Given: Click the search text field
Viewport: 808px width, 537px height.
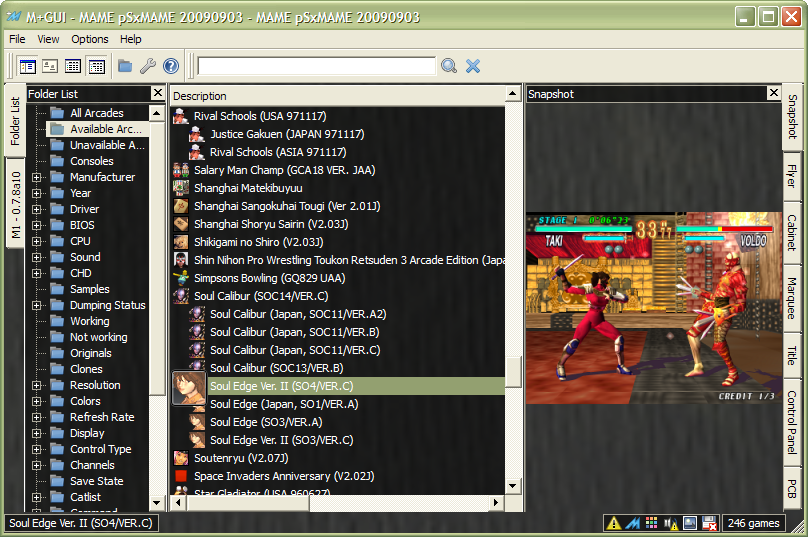Looking at the screenshot, I should pyautogui.click(x=316, y=66).
